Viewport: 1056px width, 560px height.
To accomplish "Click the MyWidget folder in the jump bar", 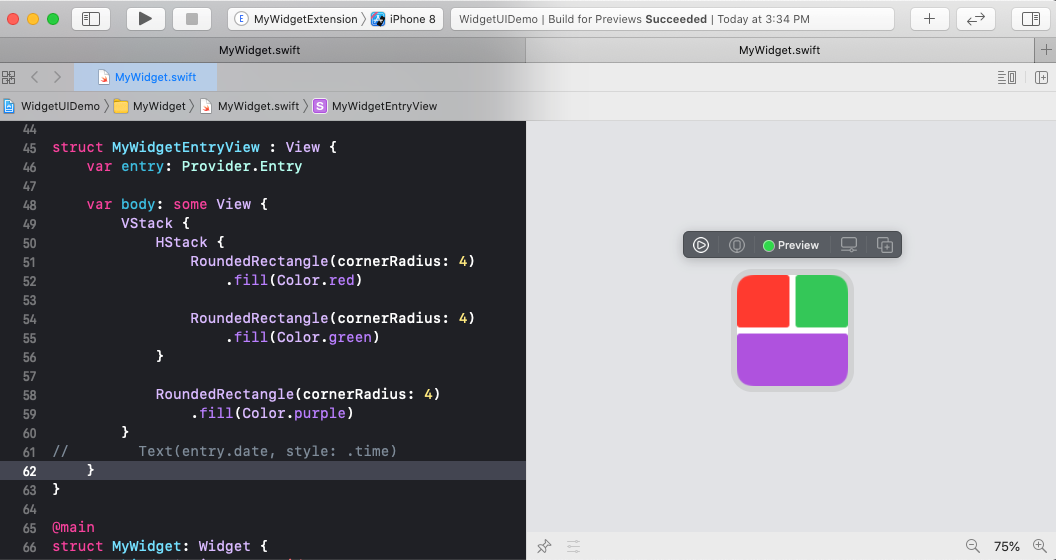I will (x=150, y=106).
